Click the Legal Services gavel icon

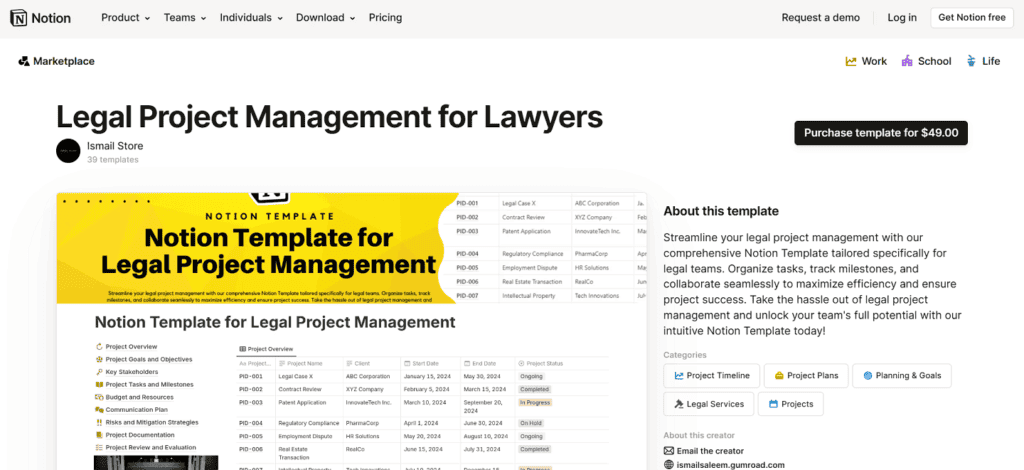point(679,404)
